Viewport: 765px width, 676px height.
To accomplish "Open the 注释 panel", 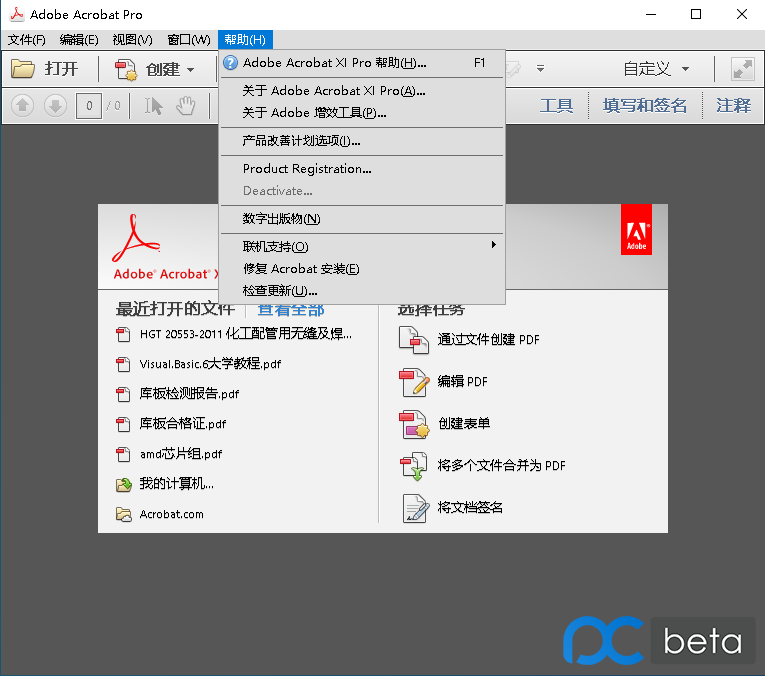I will 733,105.
